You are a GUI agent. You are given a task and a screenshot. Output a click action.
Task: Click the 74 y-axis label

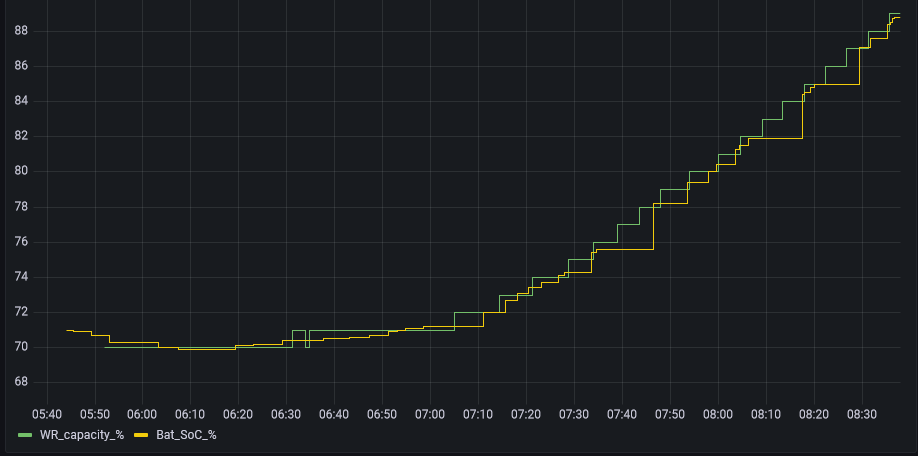pyautogui.click(x=22, y=277)
